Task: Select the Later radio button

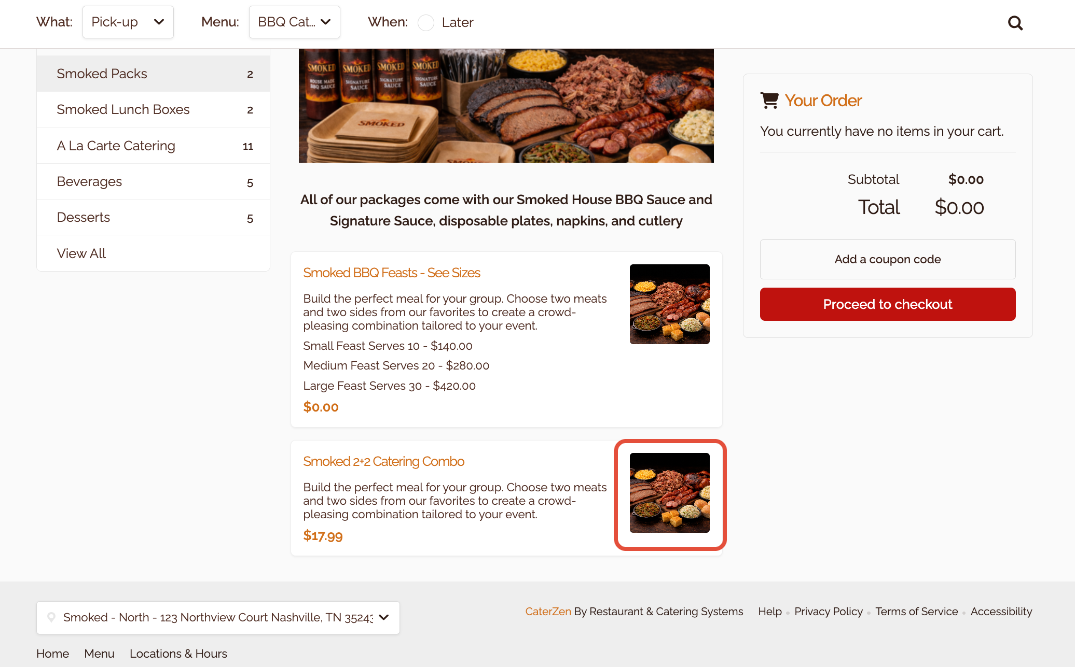Action: click(x=426, y=23)
